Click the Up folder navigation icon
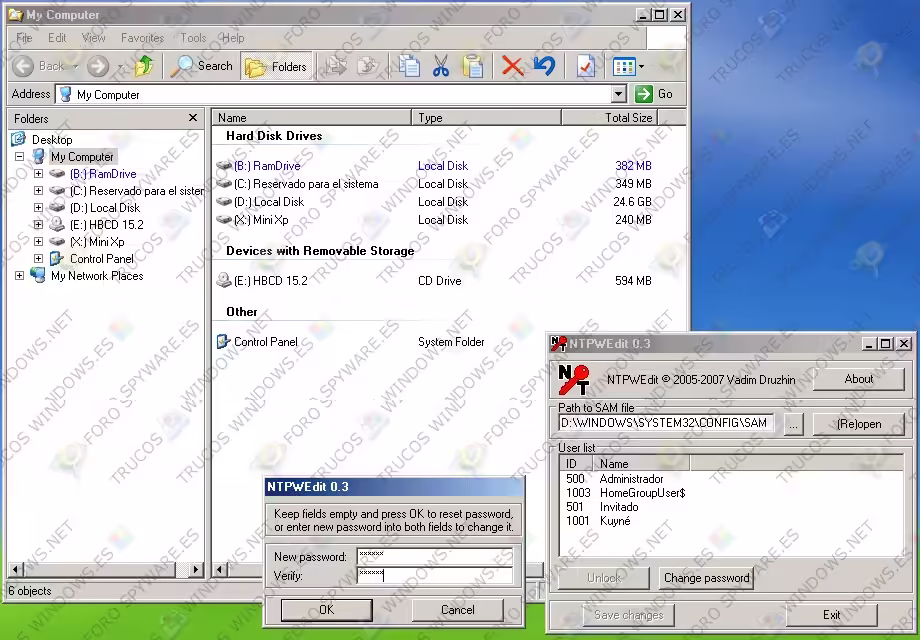 144,66
